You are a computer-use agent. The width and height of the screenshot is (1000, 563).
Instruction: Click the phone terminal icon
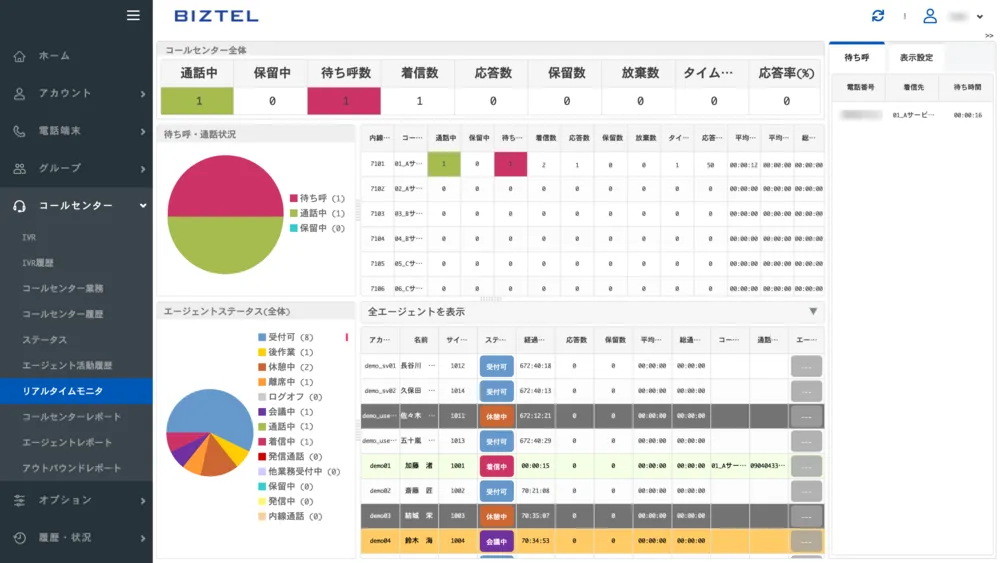pos(19,131)
